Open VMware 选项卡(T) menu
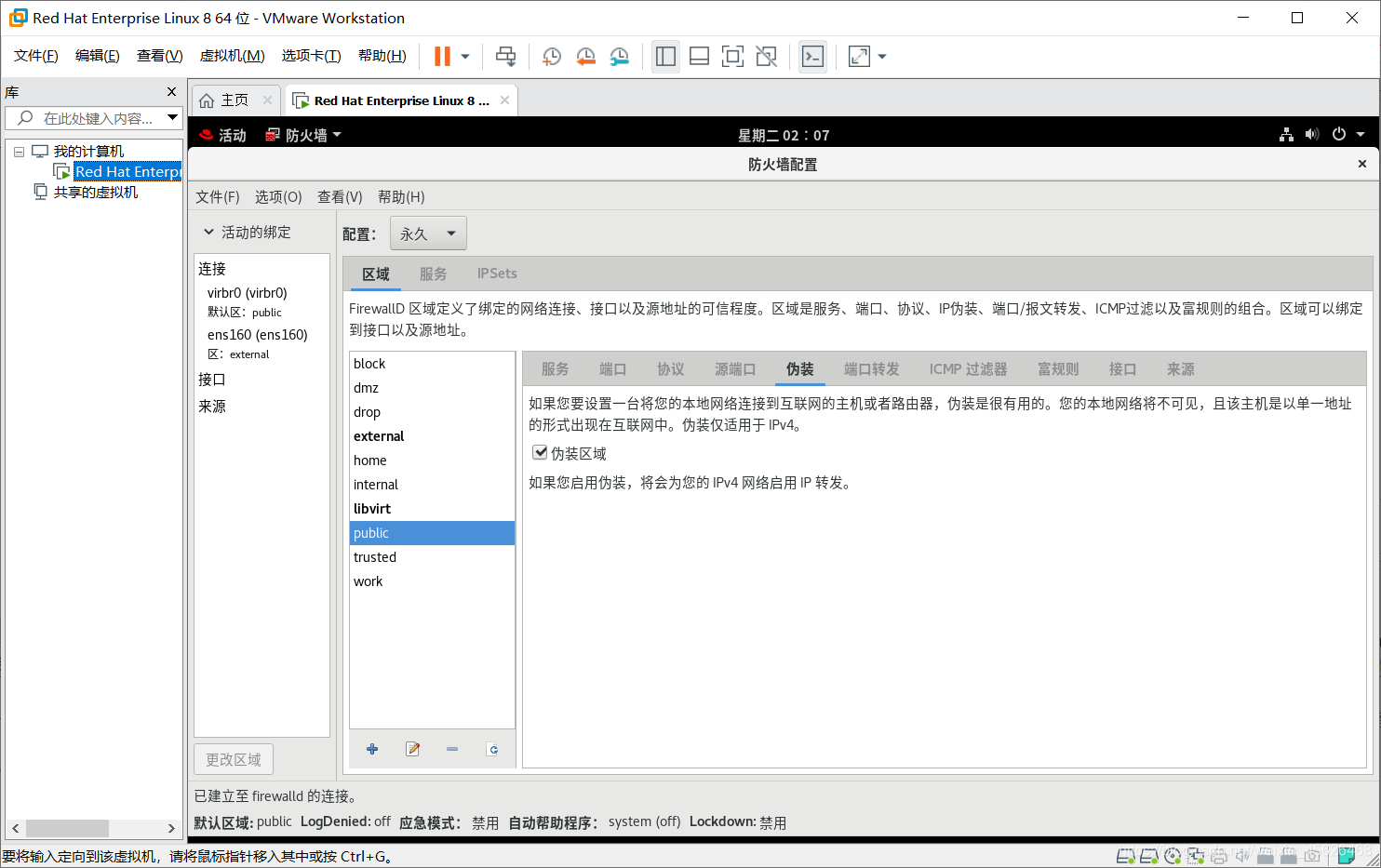This screenshot has width=1381, height=868. [x=312, y=56]
